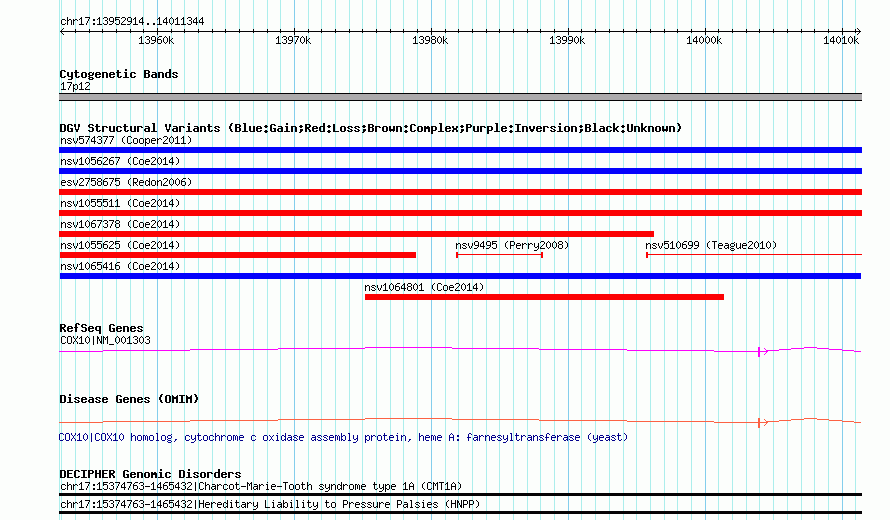Click the chr17:13952914..14011344 coordinate label
The height and width of the screenshot is (520, 890).
(x=132, y=22)
